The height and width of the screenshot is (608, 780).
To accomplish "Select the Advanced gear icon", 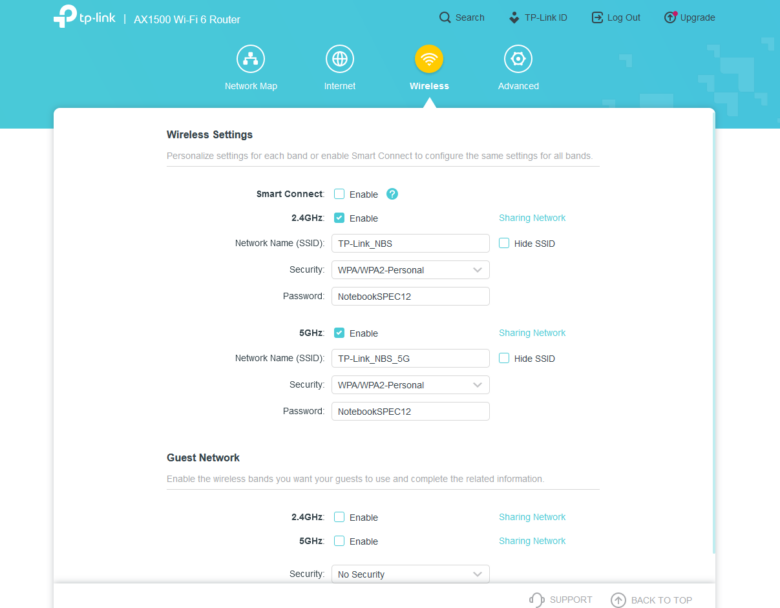I will pos(518,59).
